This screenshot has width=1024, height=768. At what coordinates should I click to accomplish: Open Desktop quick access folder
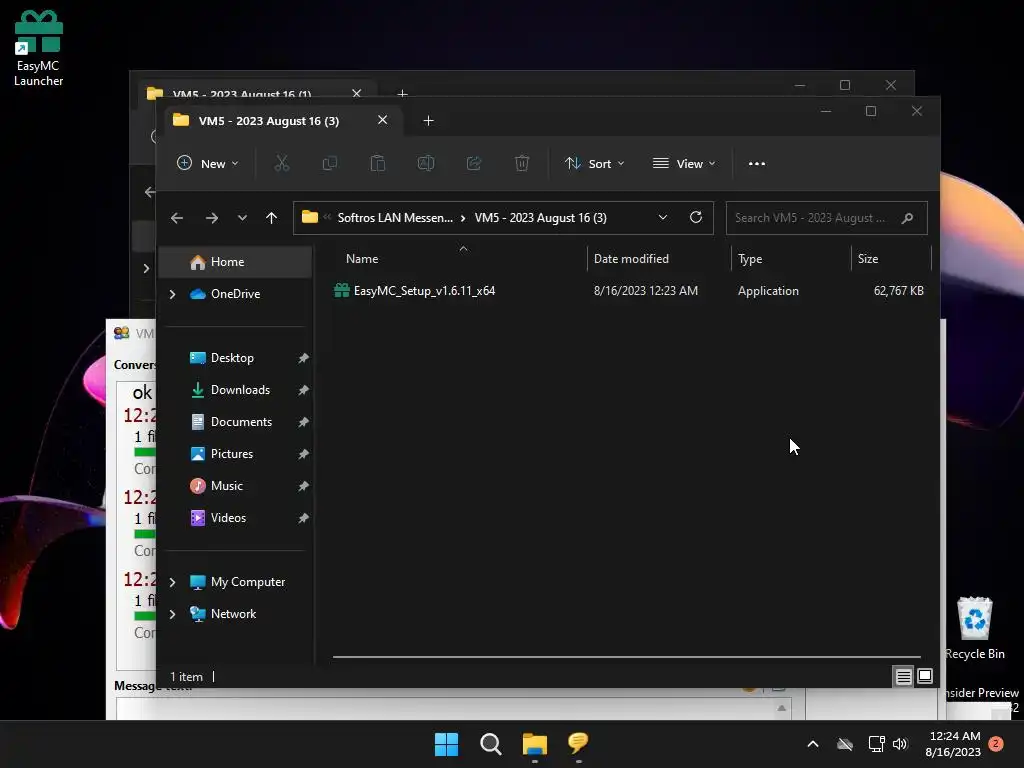pos(221,358)
